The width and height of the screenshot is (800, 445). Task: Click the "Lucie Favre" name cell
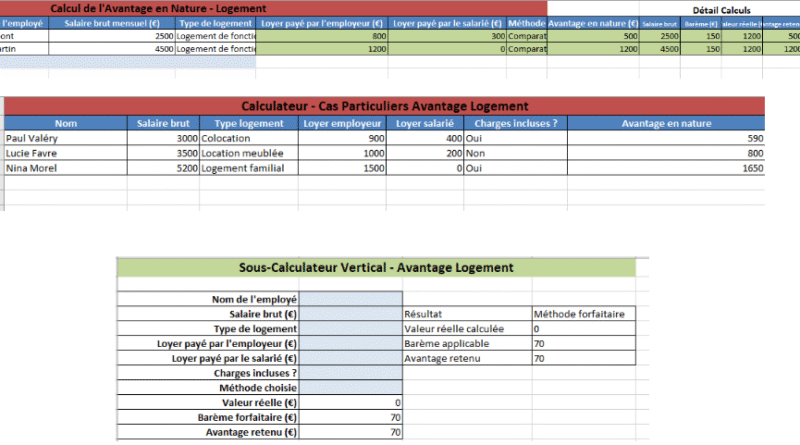coord(66,154)
